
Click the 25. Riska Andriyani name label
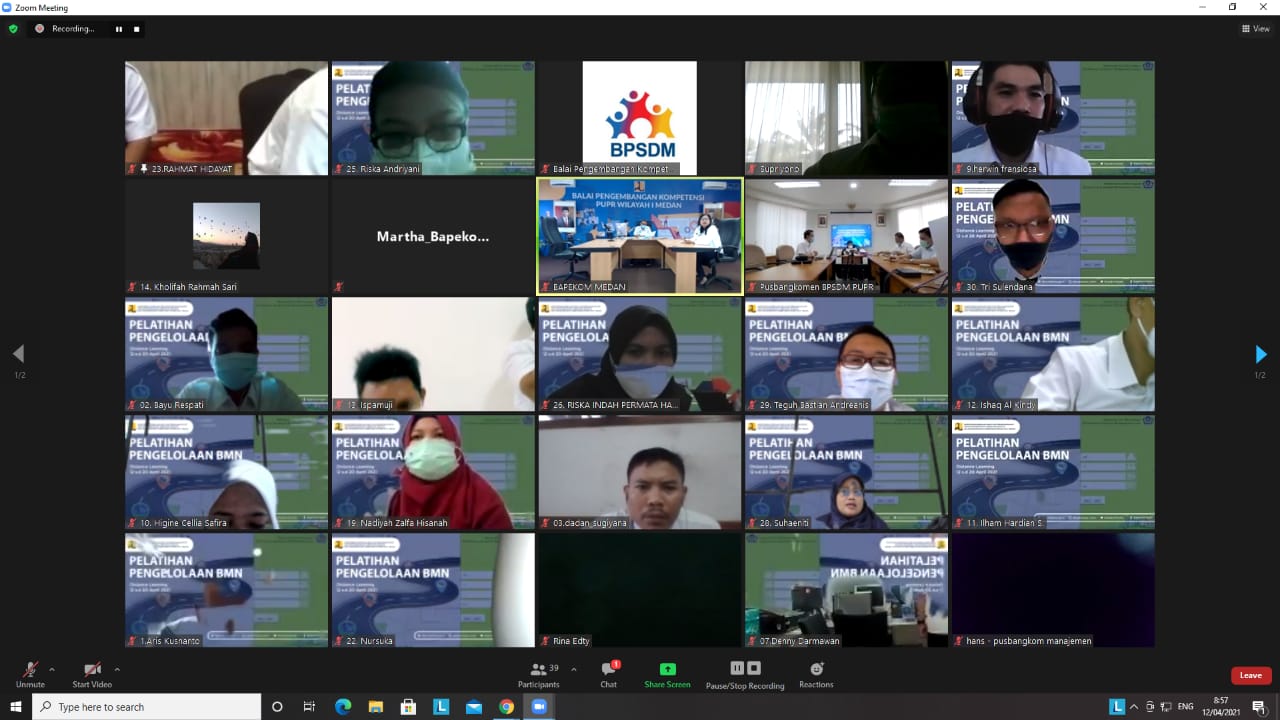pyautogui.click(x=383, y=169)
